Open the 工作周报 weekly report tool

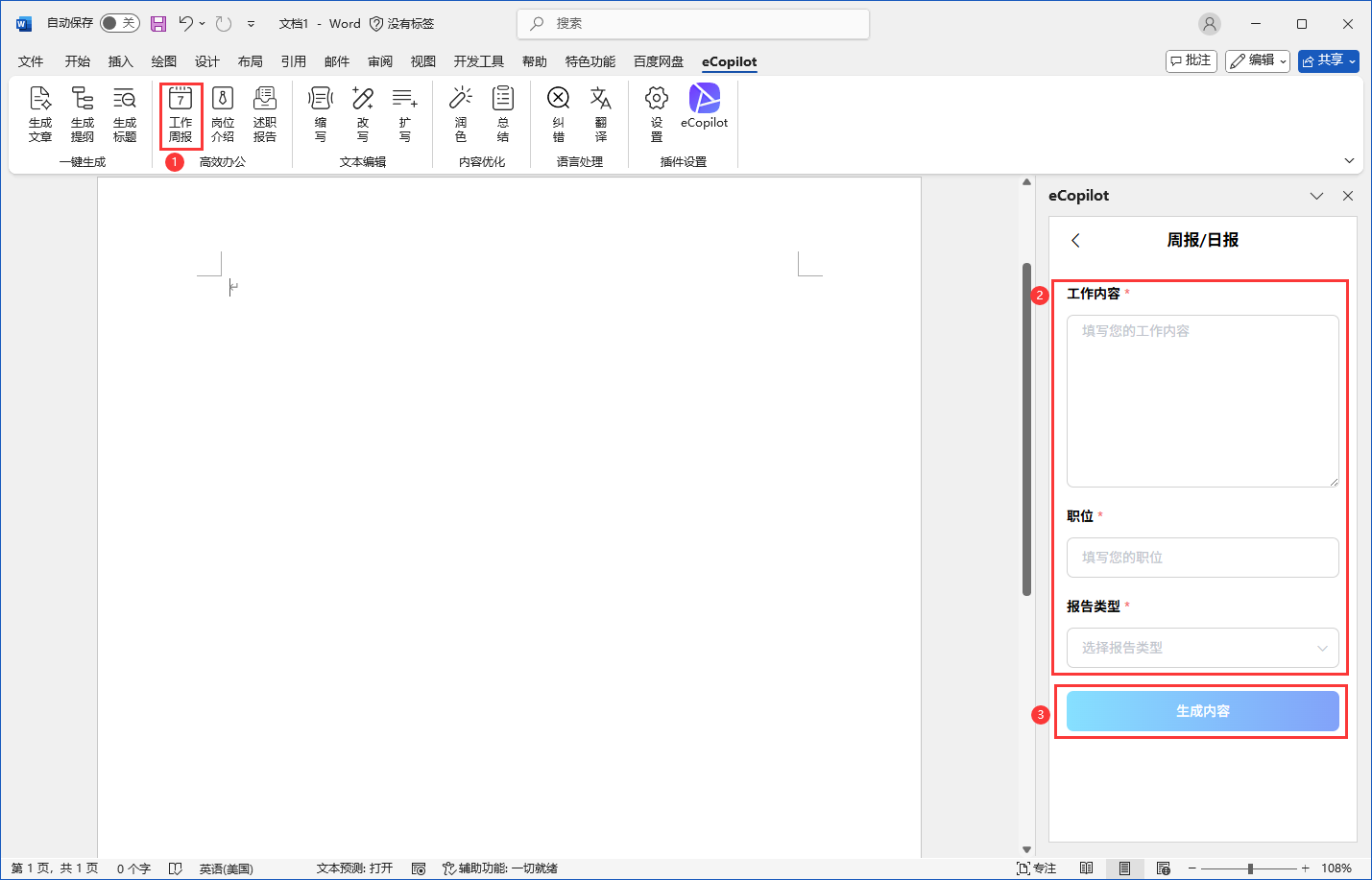(x=181, y=113)
